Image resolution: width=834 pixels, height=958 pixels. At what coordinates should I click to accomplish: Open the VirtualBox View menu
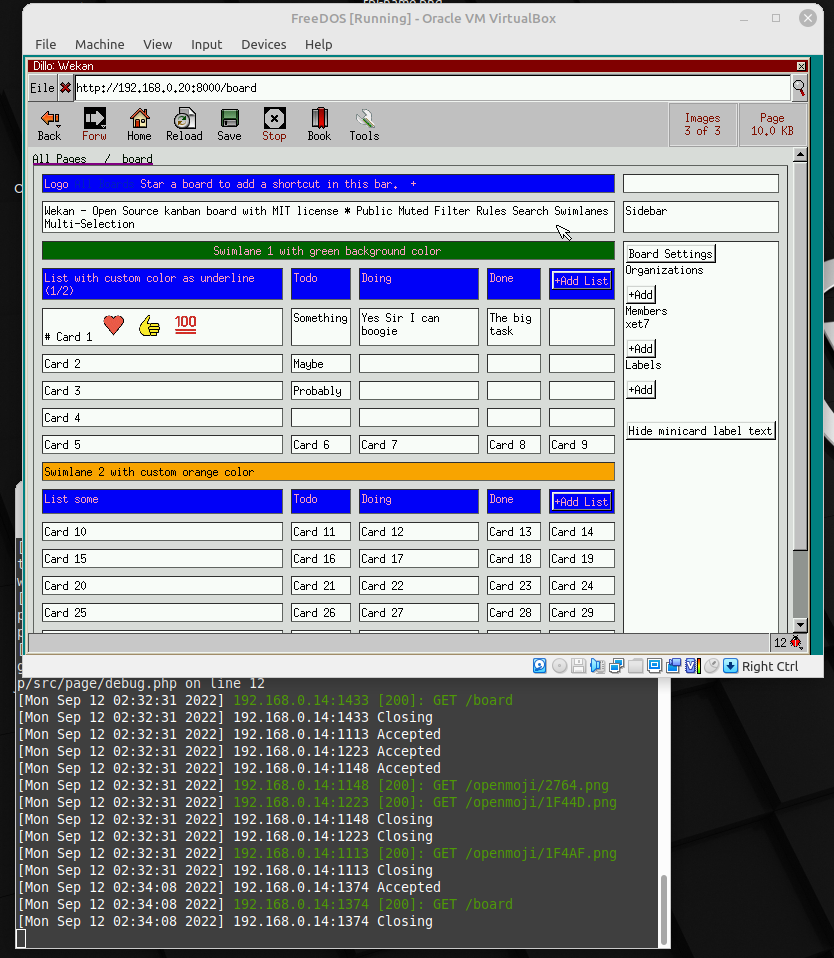(x=158, y=45)
